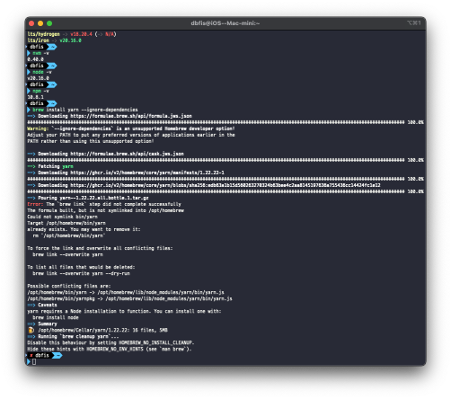Click the formula.jws.json download URL
The image size is (451, 399).
tap(131, 116)
